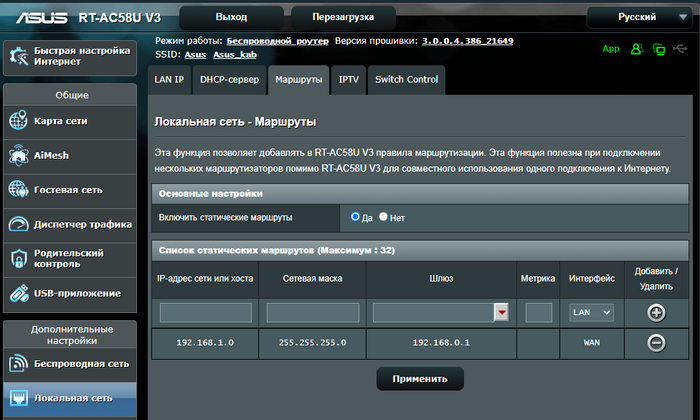Focus the IP address input field
Viewport: 700px width, 420px height.
point(205,312)
